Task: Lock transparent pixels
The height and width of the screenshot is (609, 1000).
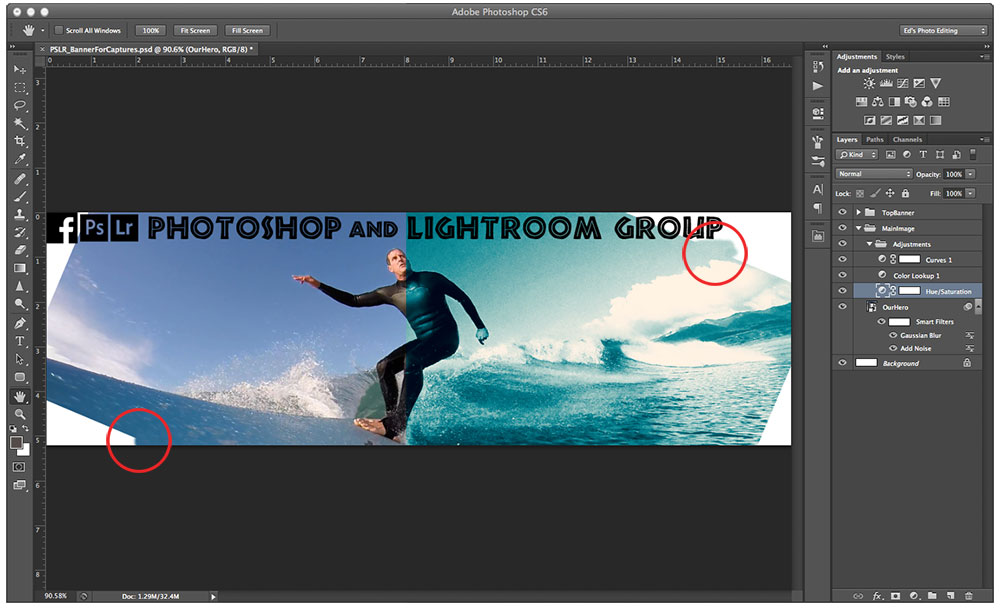Action: pyautogui.click(x=860, y=193)
